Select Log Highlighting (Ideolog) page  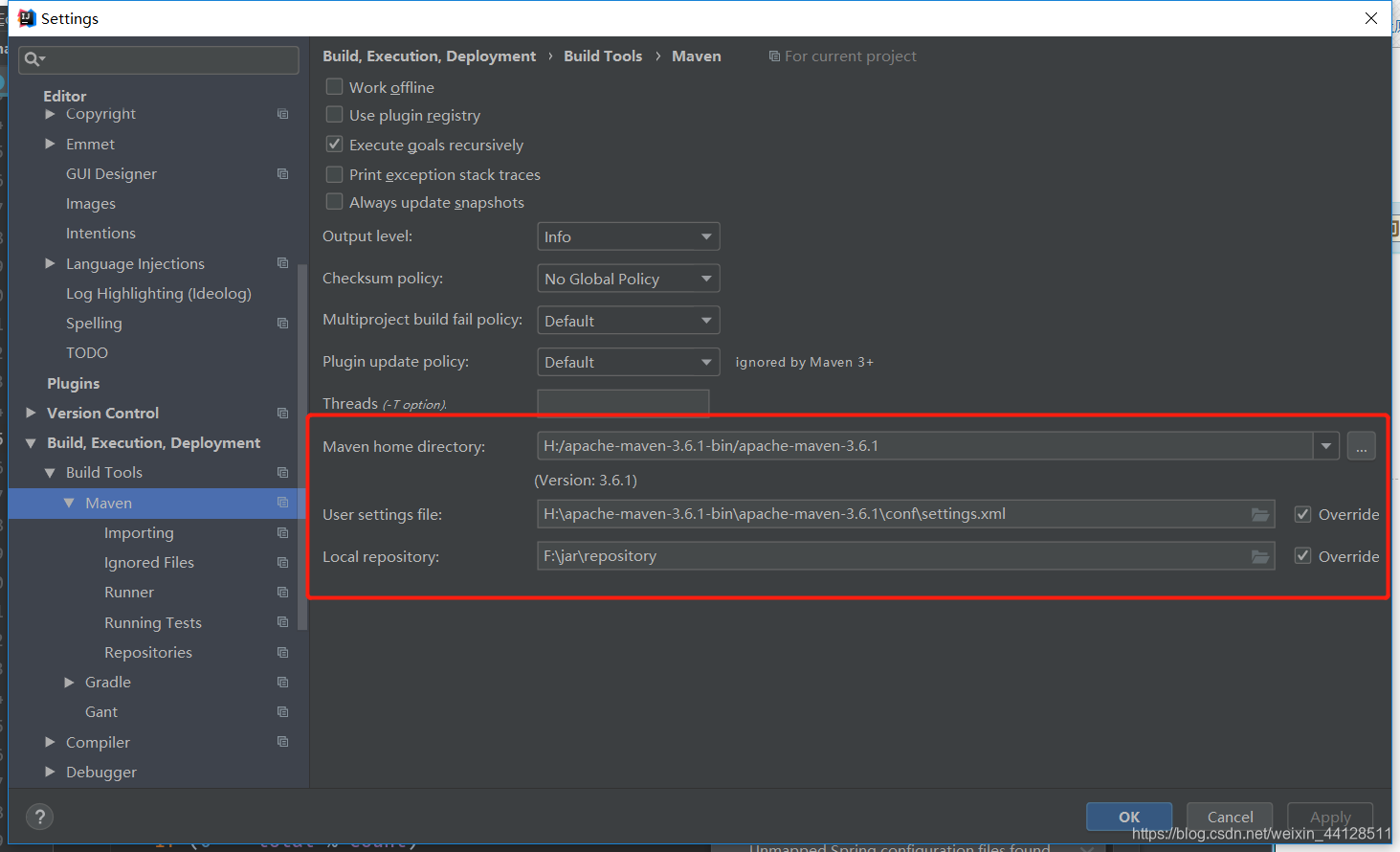[x=159, y=294]
